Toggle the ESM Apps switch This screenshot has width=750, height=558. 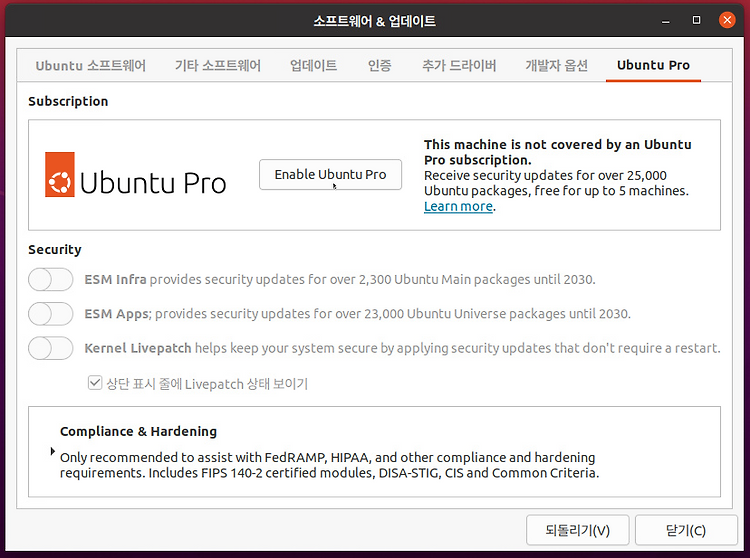[51, 314]
